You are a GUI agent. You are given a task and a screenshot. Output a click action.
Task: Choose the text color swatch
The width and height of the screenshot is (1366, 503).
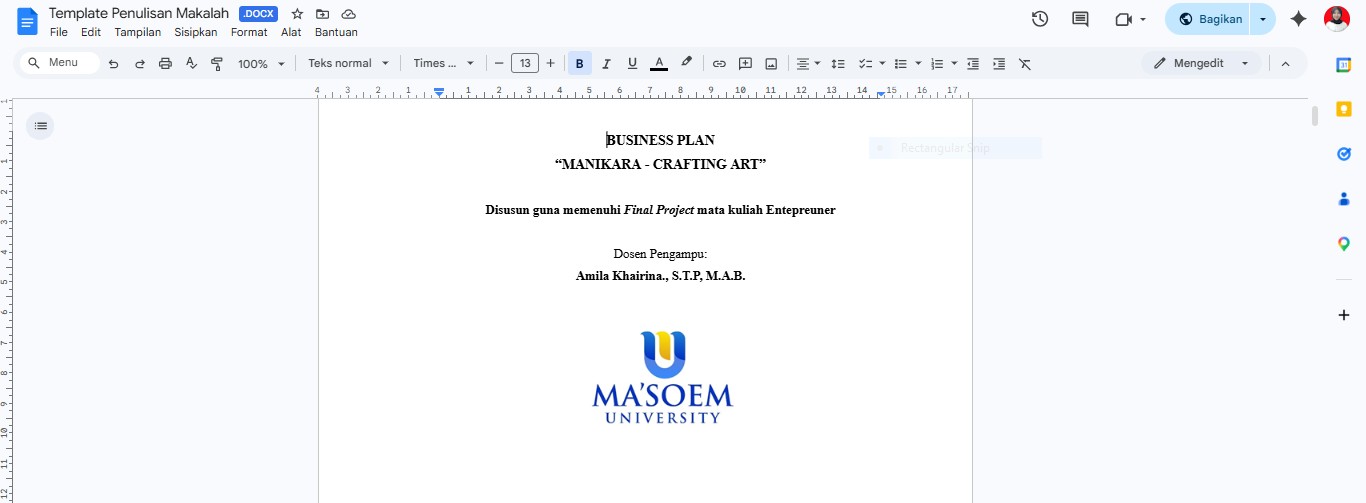(659, 63)
